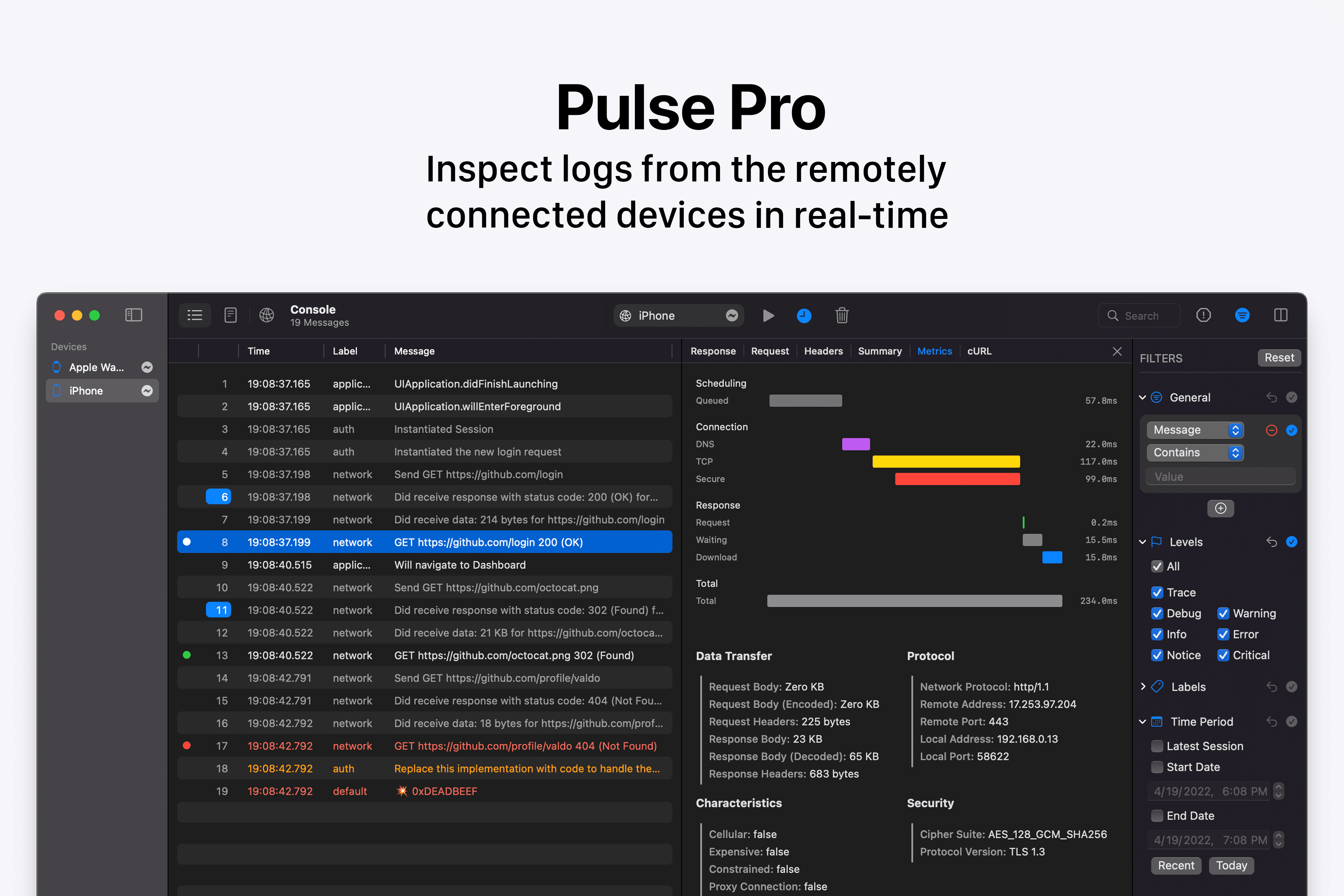Toggle the blue filters panel icon
The width and height of the screenshot is (1344, 896).
click(x=1242, y=315)
